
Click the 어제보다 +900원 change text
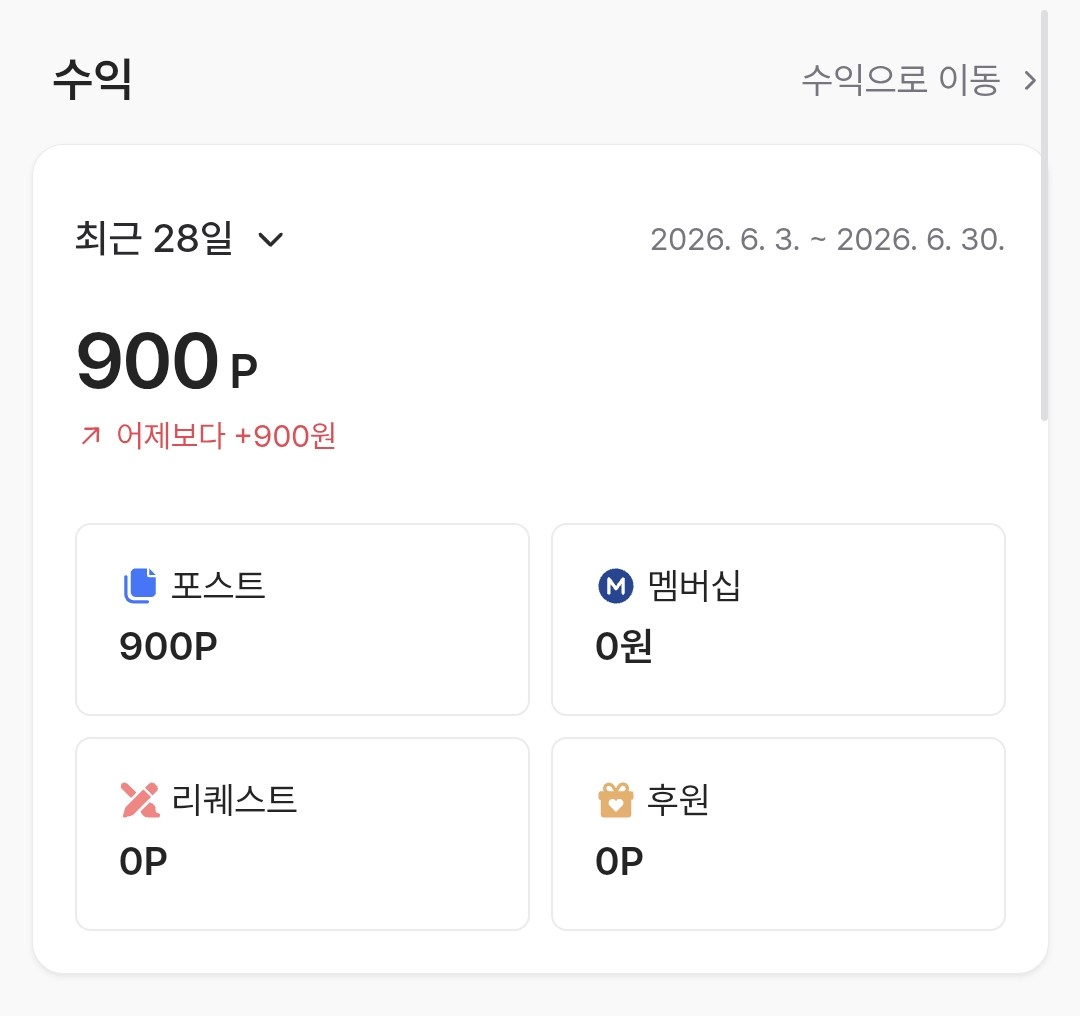226,436
